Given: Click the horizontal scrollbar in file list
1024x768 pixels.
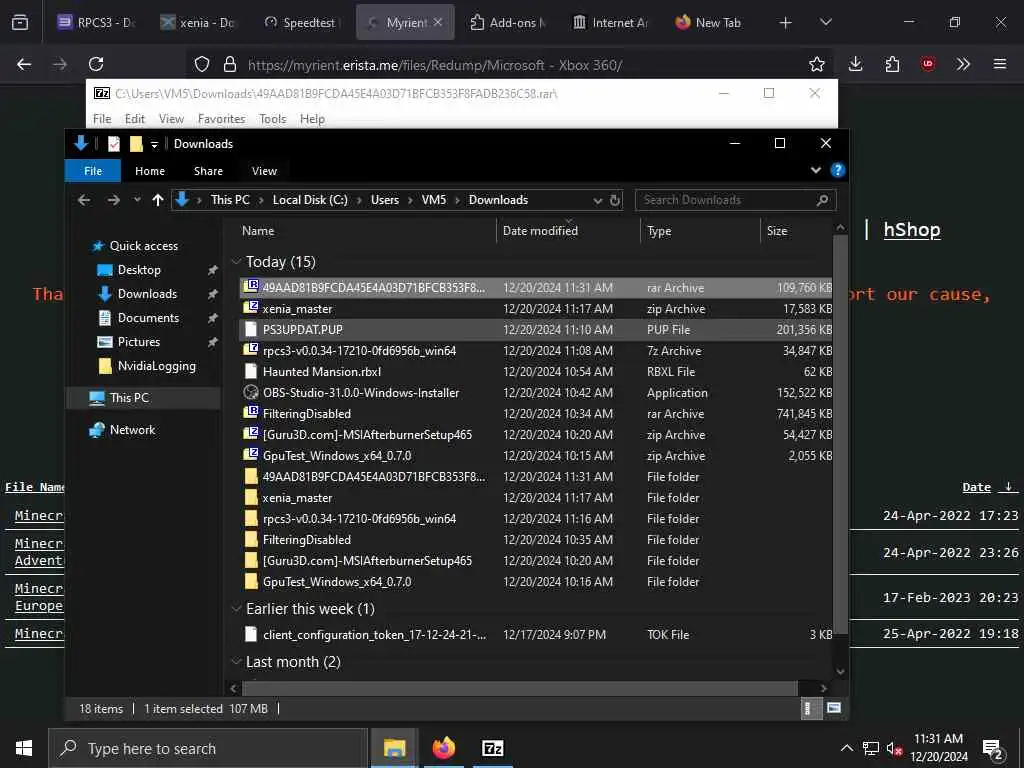Looking at the screenshot, I should [x=520, y=688].
